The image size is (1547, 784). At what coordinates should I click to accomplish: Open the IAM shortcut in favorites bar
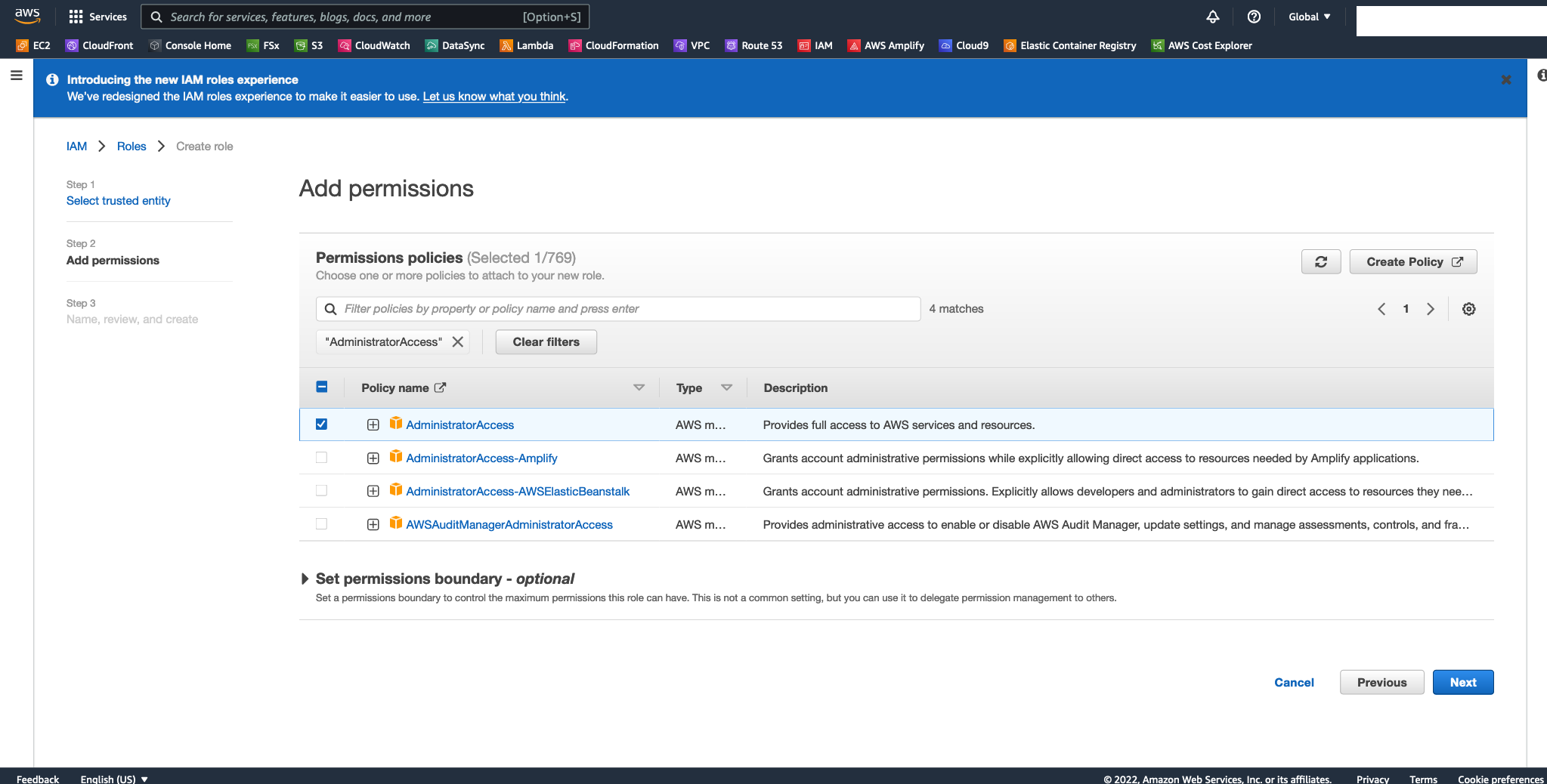(815, 45)
